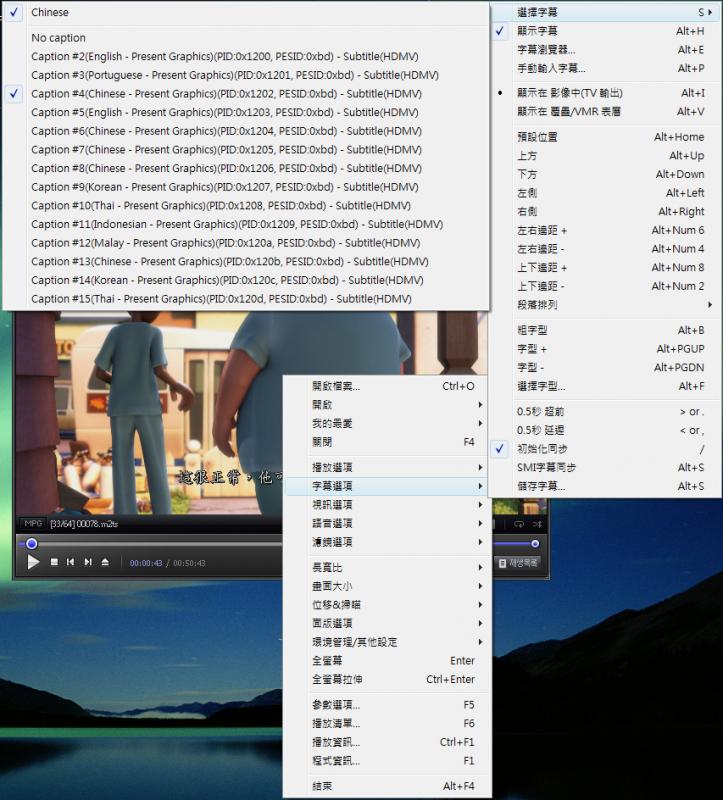The image size is (723, 800).
Task: Click the seek bar position knob
Action: tap(31, 544)
